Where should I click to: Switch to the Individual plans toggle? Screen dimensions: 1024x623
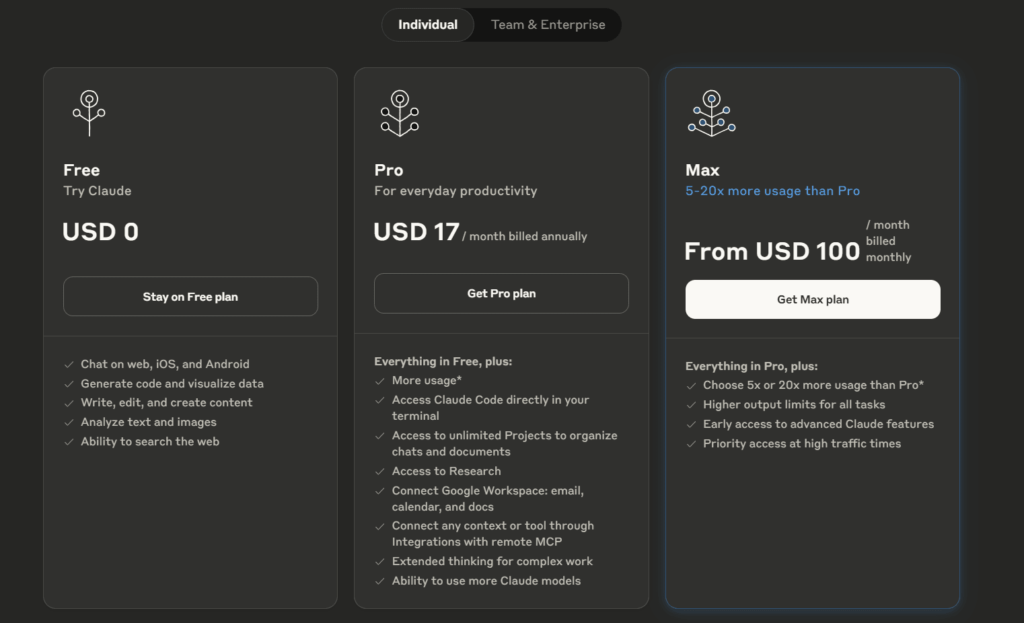[x=428, y=25]
